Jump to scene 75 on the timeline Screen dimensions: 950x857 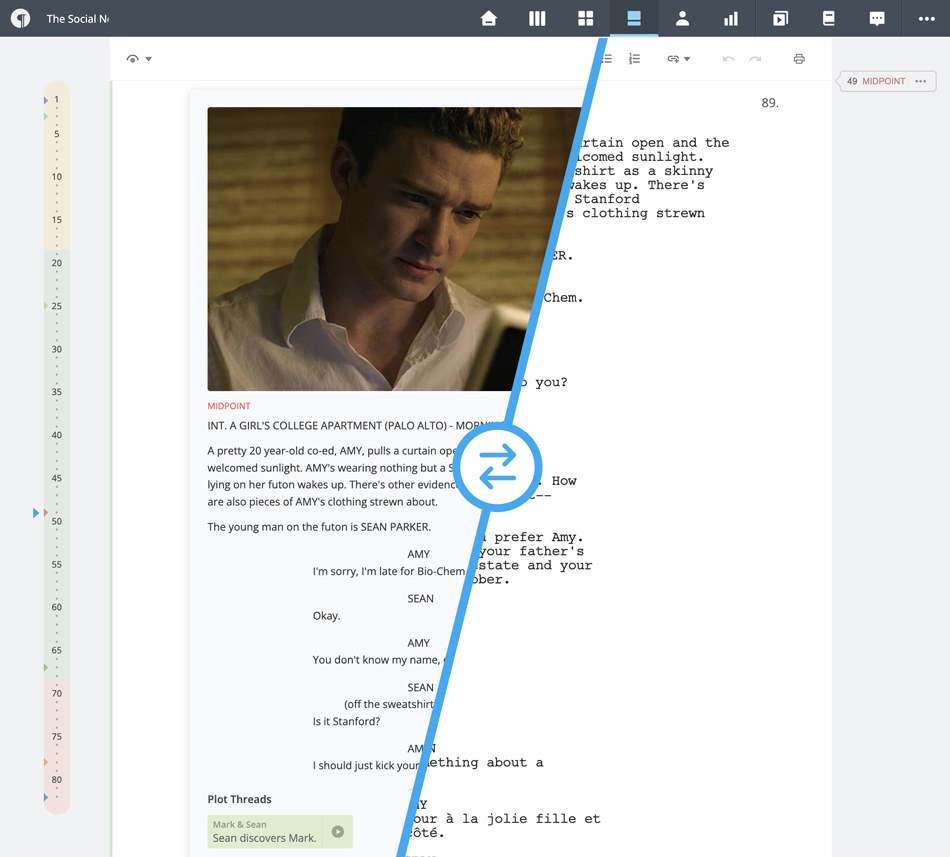click(56, 736)
